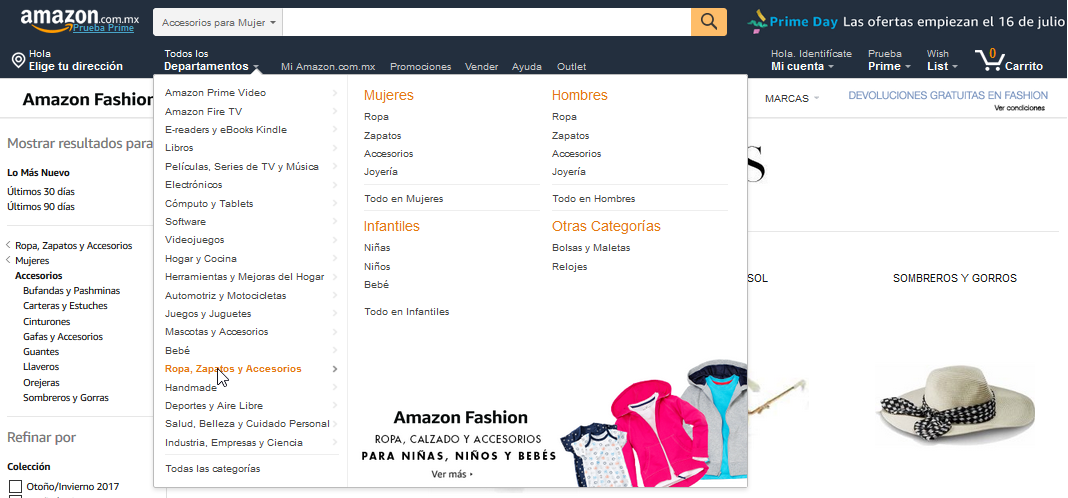Select Software menu item
Image resolution: width=1068 pixels, height=498 pixels.
pyautogui.click(x=185, y=222)
